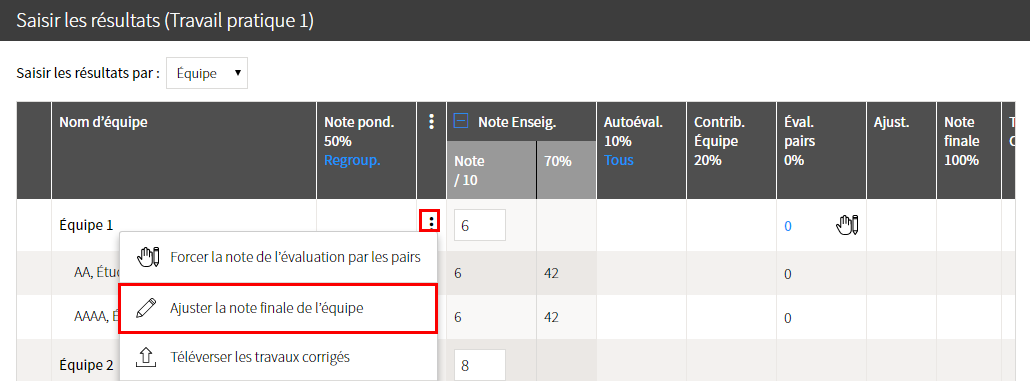The width and height of the screenshot is (1030, 381).
Task: Collapse the Note Enseig. column group
Action: coord(461,121)
